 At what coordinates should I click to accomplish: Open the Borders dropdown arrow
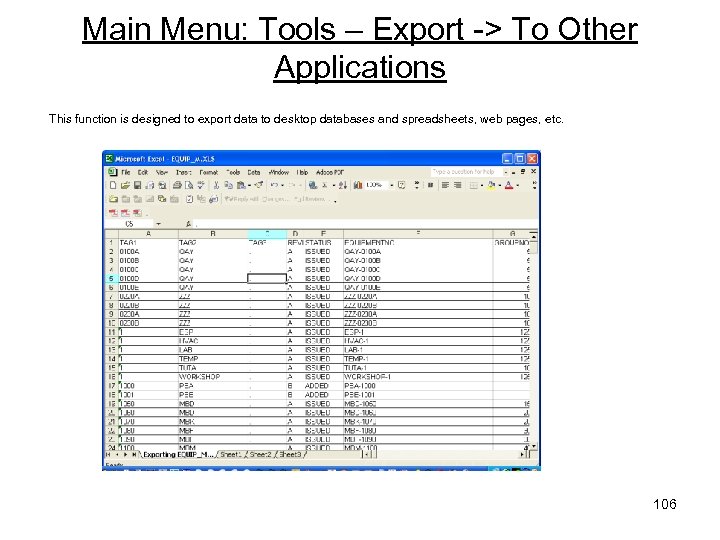(482, 185)
